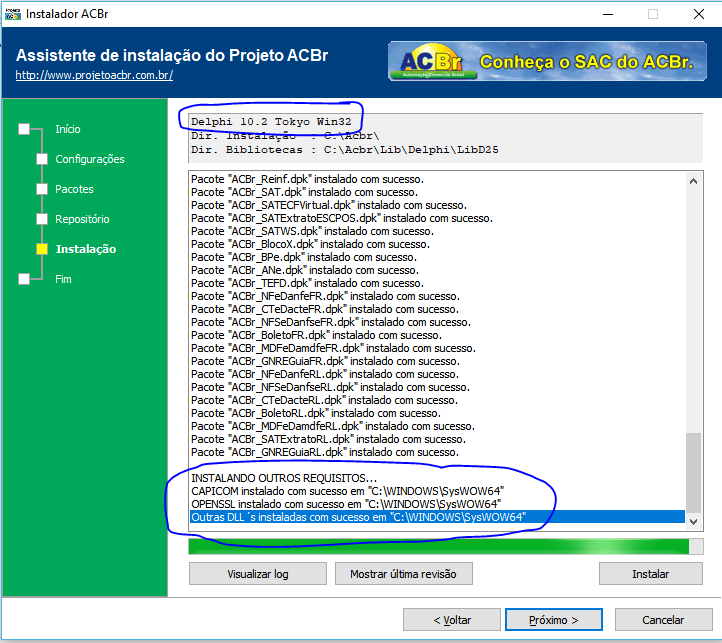Image resolution: width=722 pixels, height=643 pixels.
Task: Go to the Pacotes step label
Action: [74, 189]
